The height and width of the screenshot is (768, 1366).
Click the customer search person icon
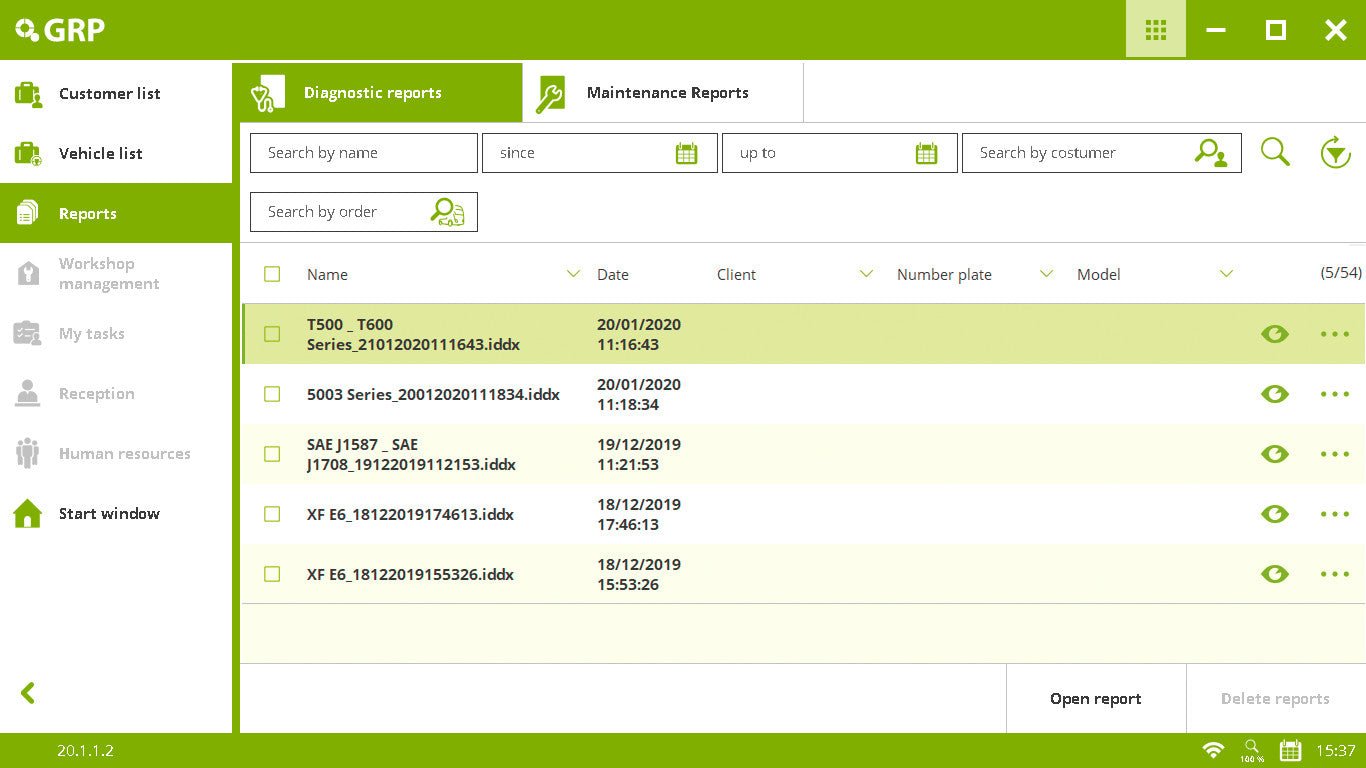[1210, 153]
